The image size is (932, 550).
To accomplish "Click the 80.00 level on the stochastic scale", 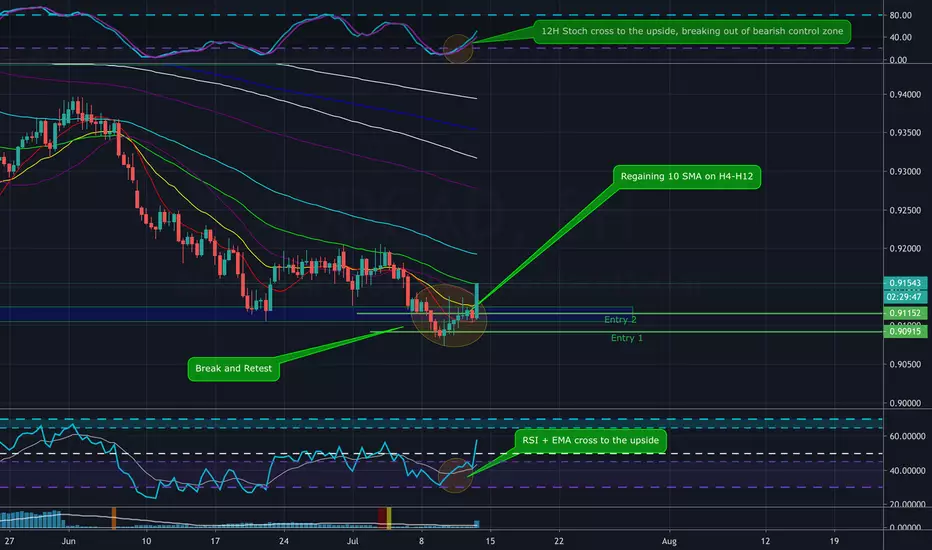I will [x=900, y=15].
